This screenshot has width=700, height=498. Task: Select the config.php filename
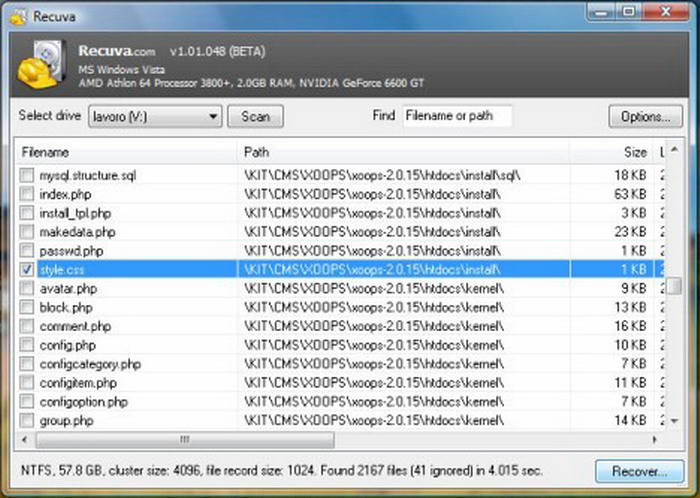pyautogui.click(x=67, y=345)
